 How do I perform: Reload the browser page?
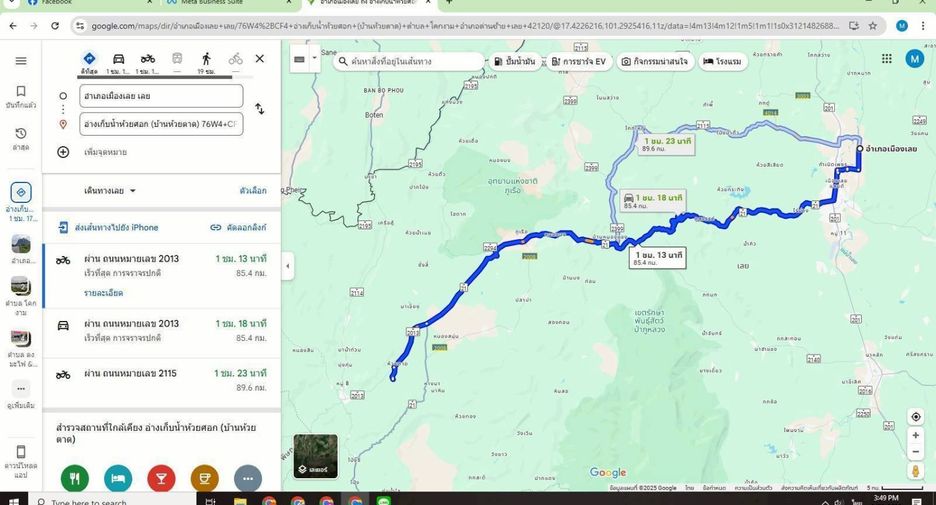click(55, 26)
